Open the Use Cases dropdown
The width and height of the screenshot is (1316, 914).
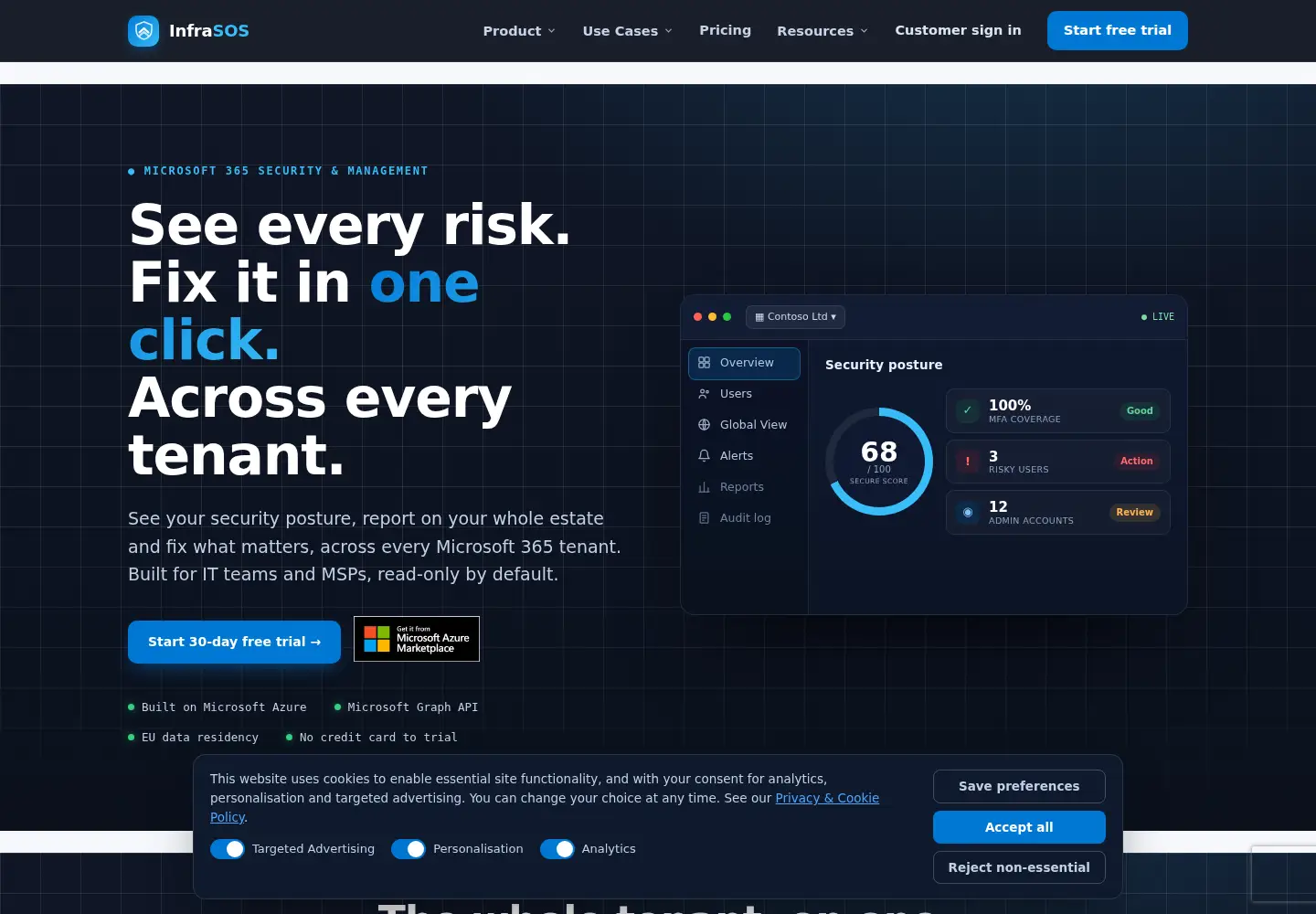[628, 31]
